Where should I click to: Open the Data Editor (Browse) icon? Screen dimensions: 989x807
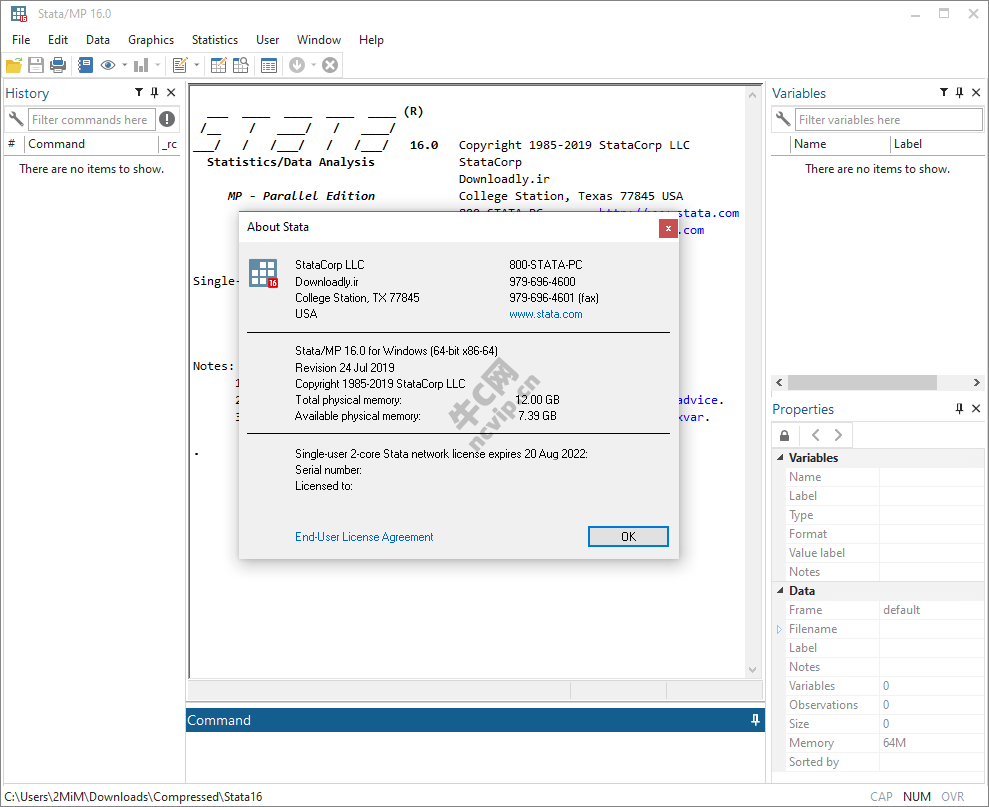[240, 65]
